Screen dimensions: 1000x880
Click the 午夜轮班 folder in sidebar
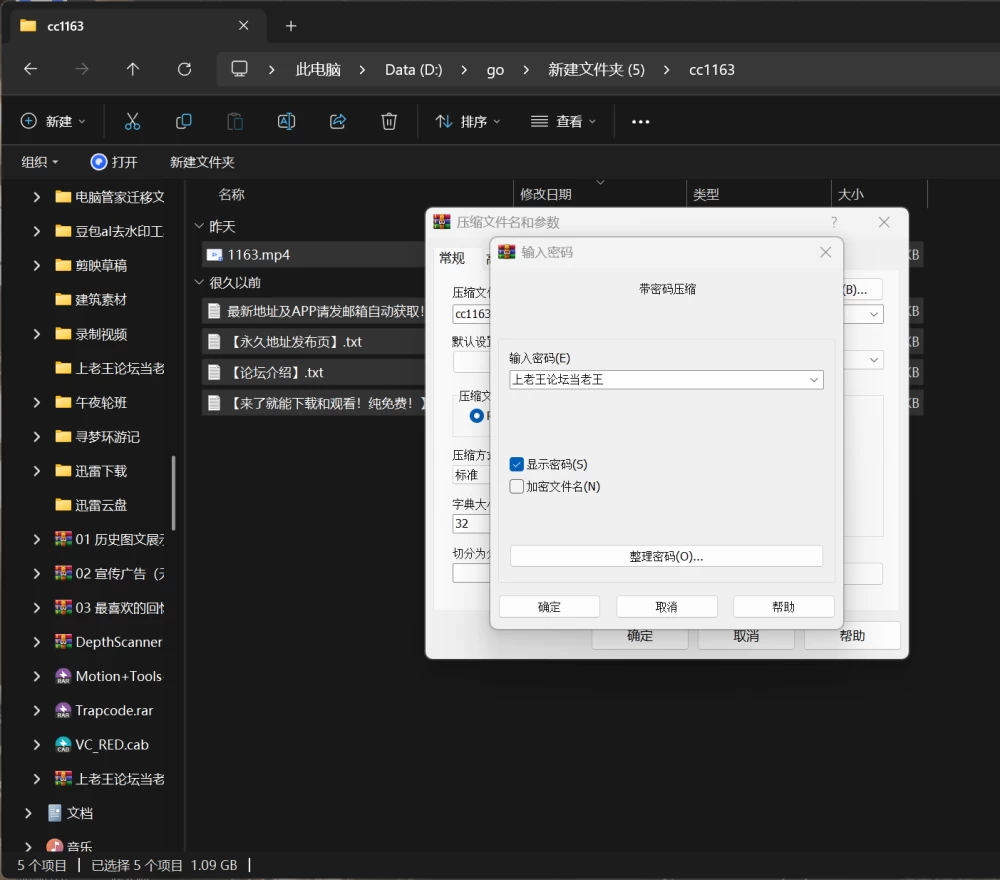pos(101,402)
